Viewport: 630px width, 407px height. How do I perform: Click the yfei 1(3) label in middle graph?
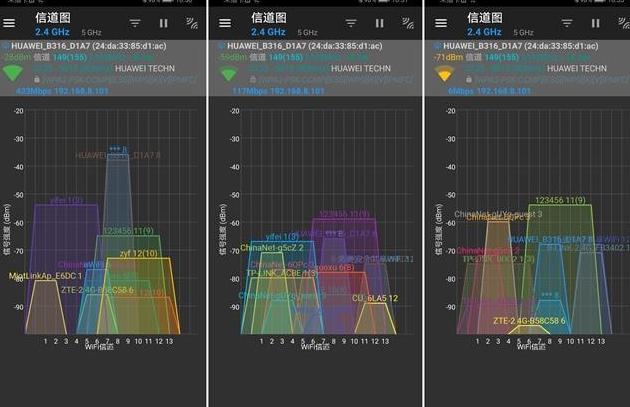point(282,237)
